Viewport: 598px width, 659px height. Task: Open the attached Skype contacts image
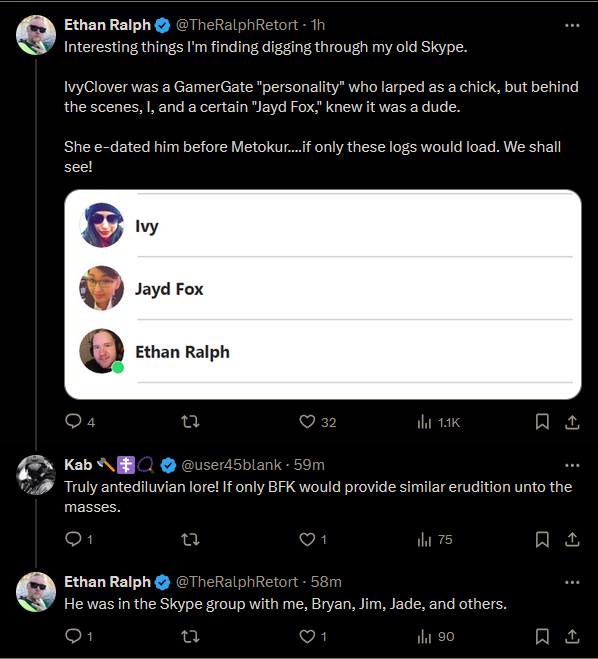[323, 294]
